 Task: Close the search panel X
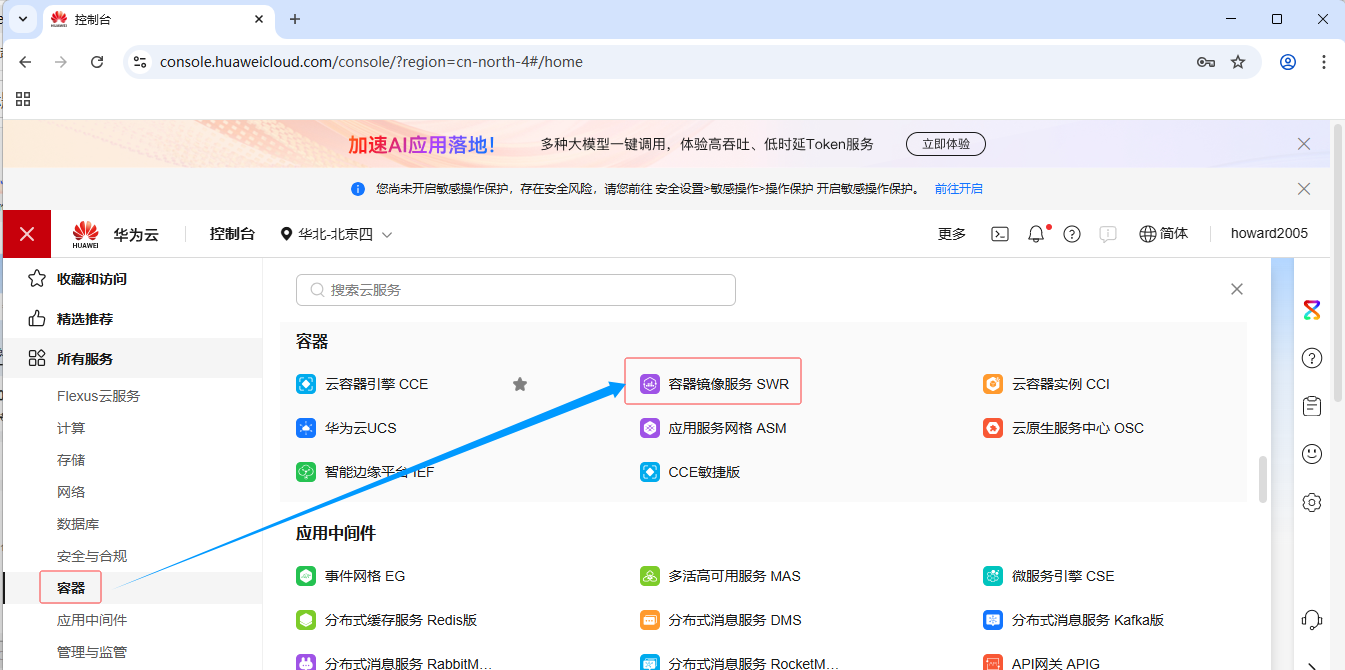pyautogui.click(x=1237, y=289)
